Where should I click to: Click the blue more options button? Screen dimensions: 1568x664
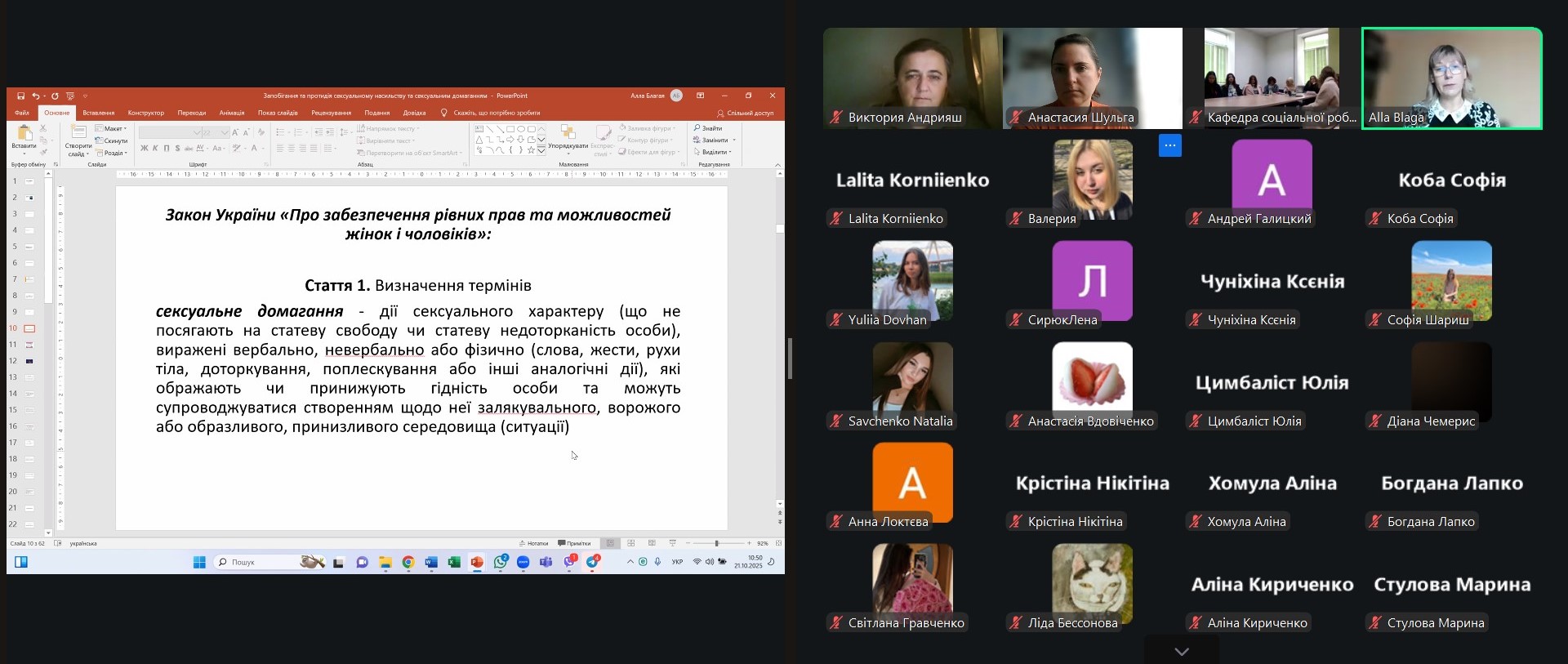pos(1169,145)
